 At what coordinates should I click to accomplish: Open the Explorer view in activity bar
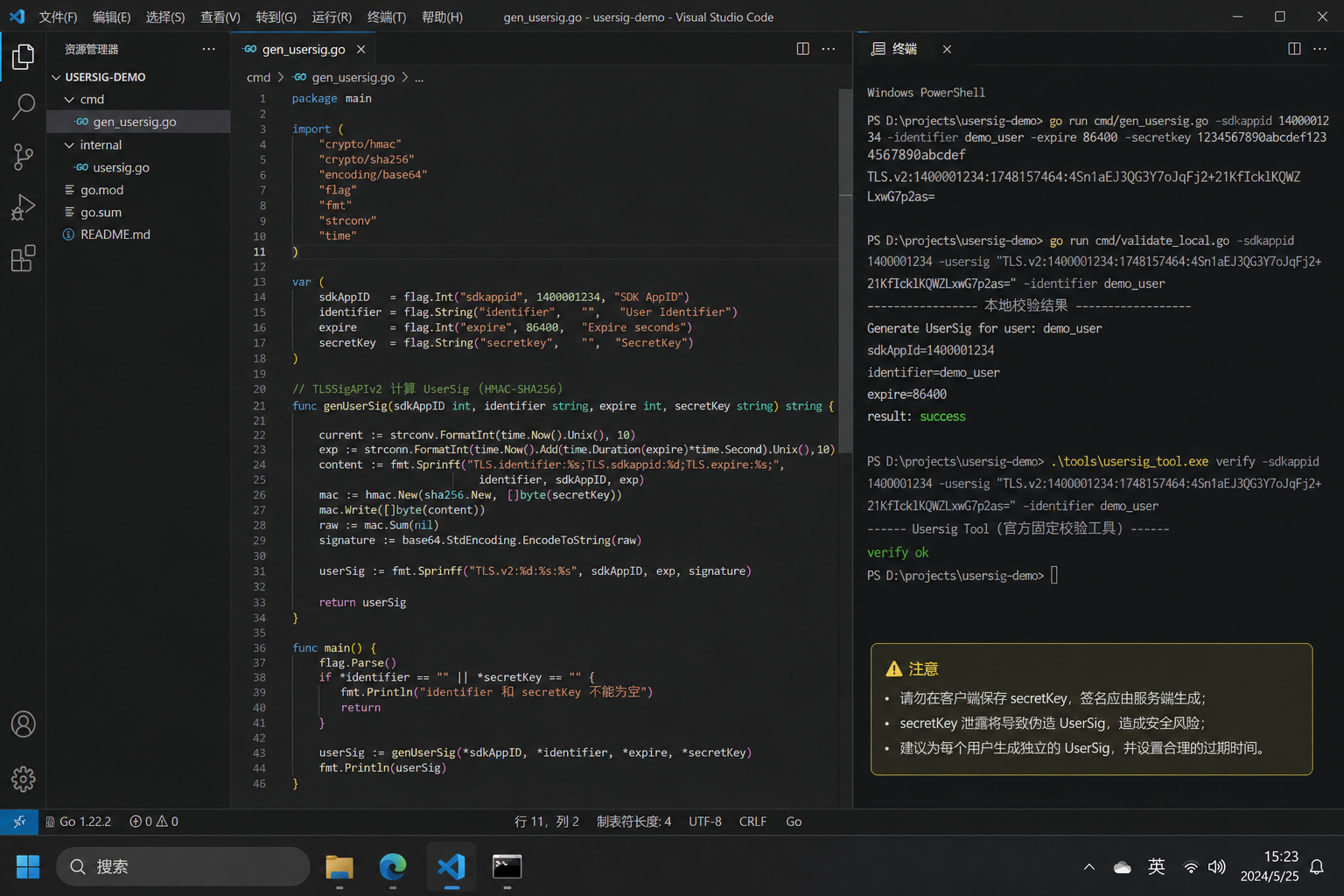24,57
